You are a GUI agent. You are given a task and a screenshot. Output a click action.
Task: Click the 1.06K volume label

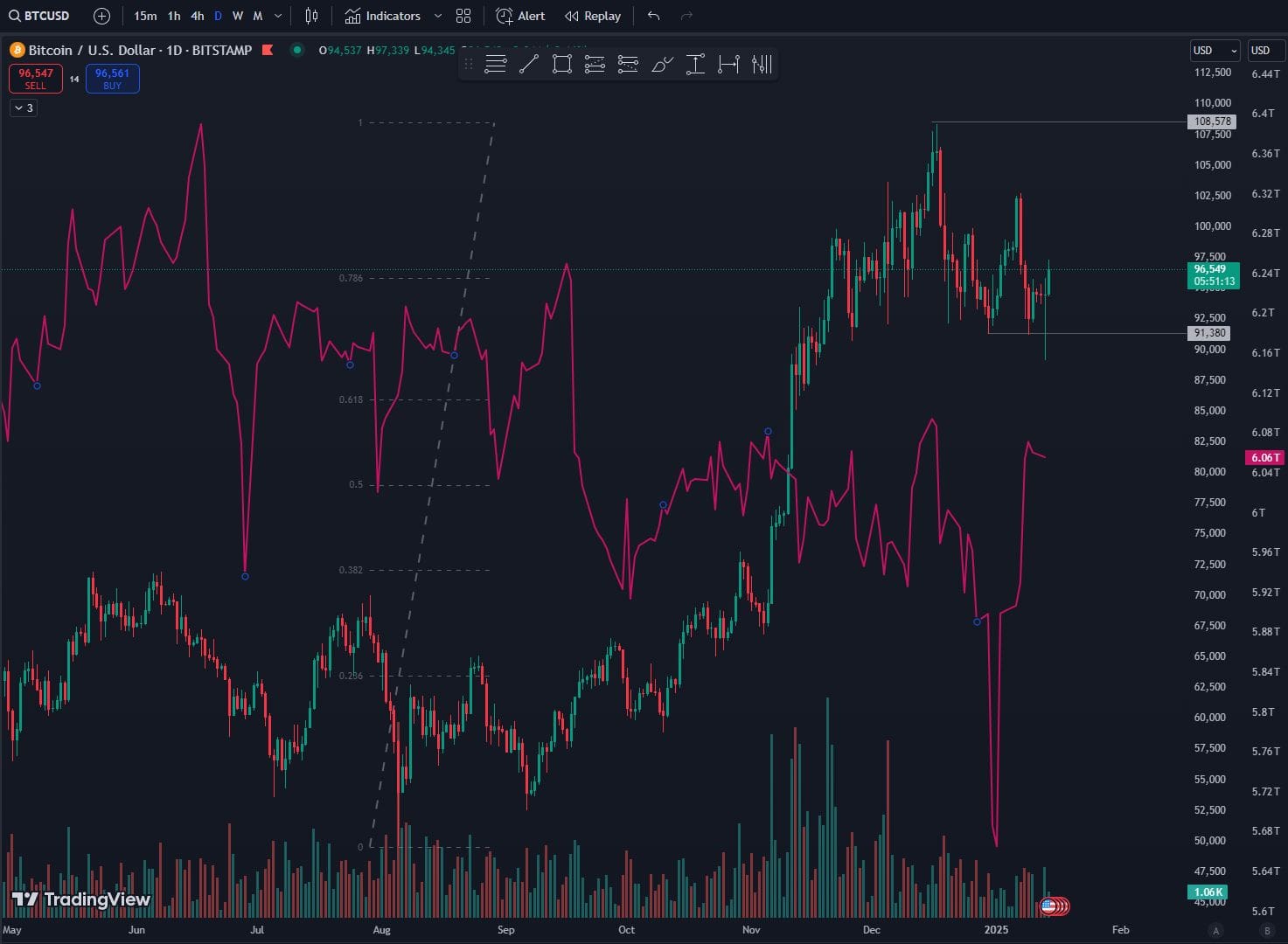[1208, 892]
